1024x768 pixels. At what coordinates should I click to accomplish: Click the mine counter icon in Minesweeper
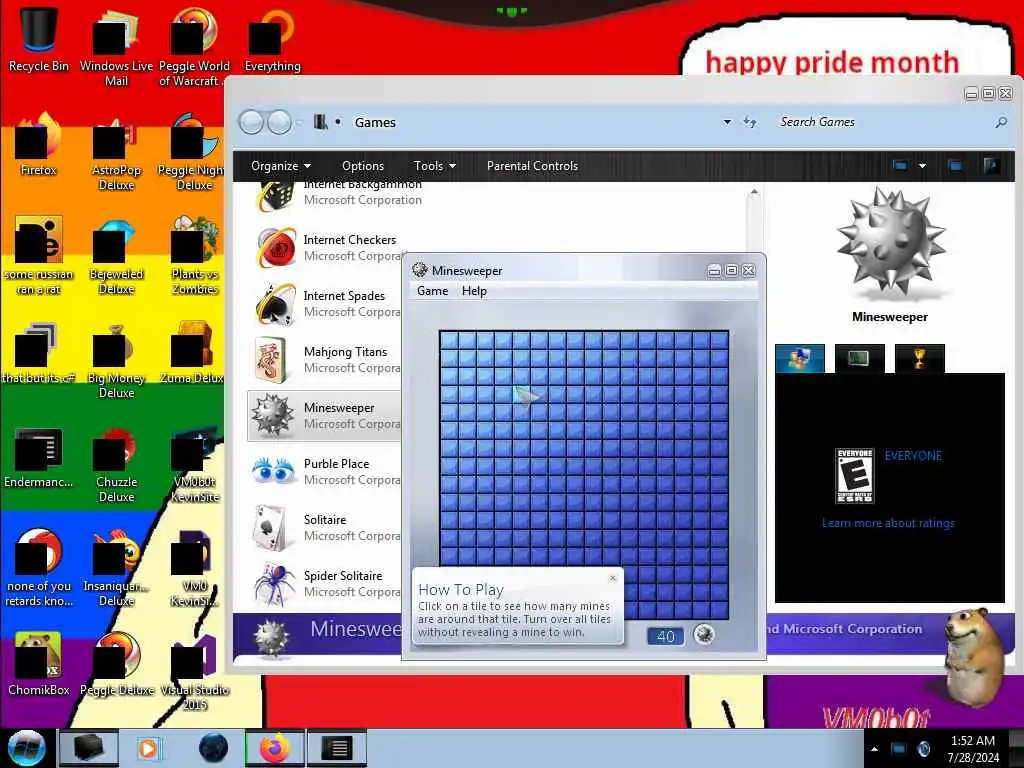pos(703,634)
